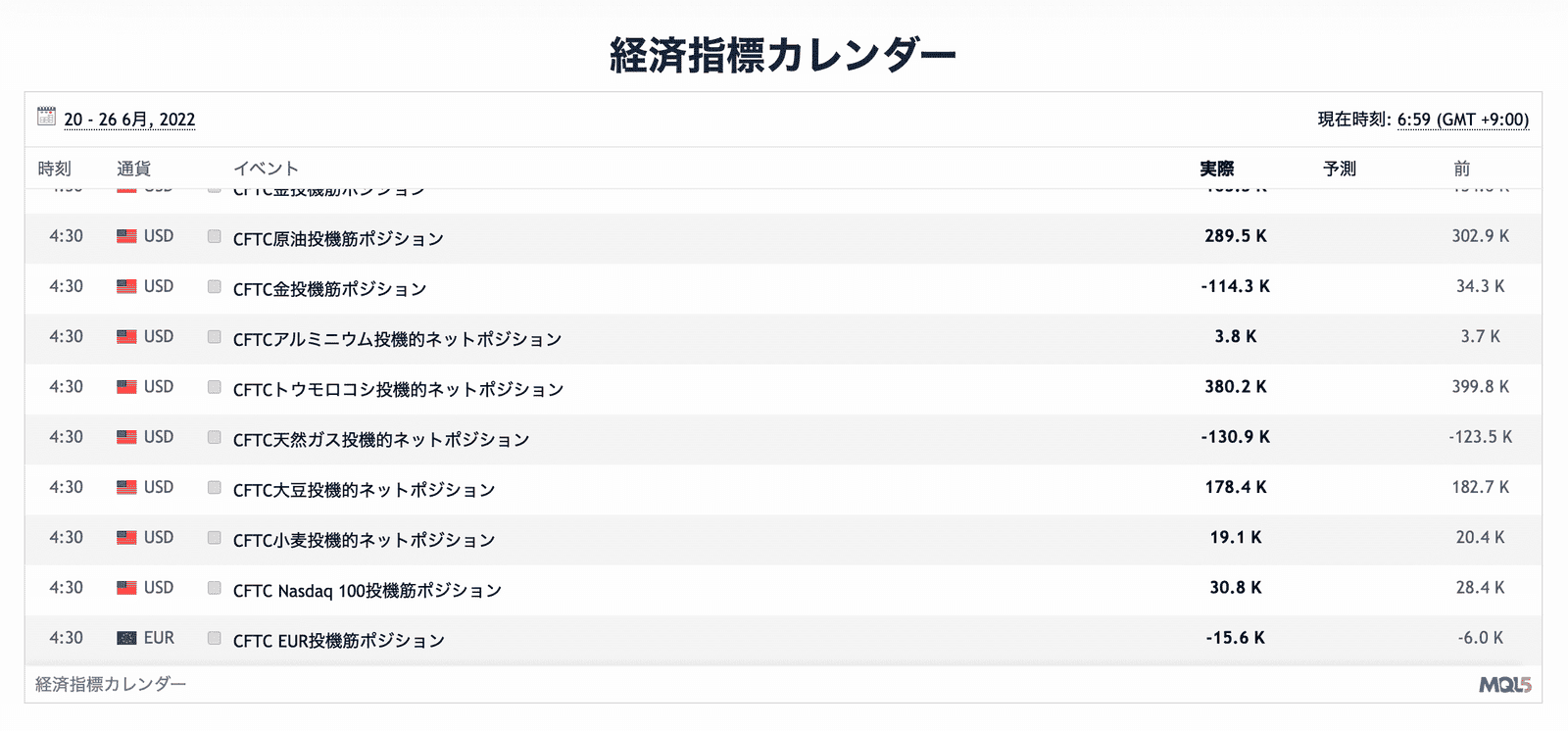Open the 経済指標カレンダー footer link

tap(111, 684)
